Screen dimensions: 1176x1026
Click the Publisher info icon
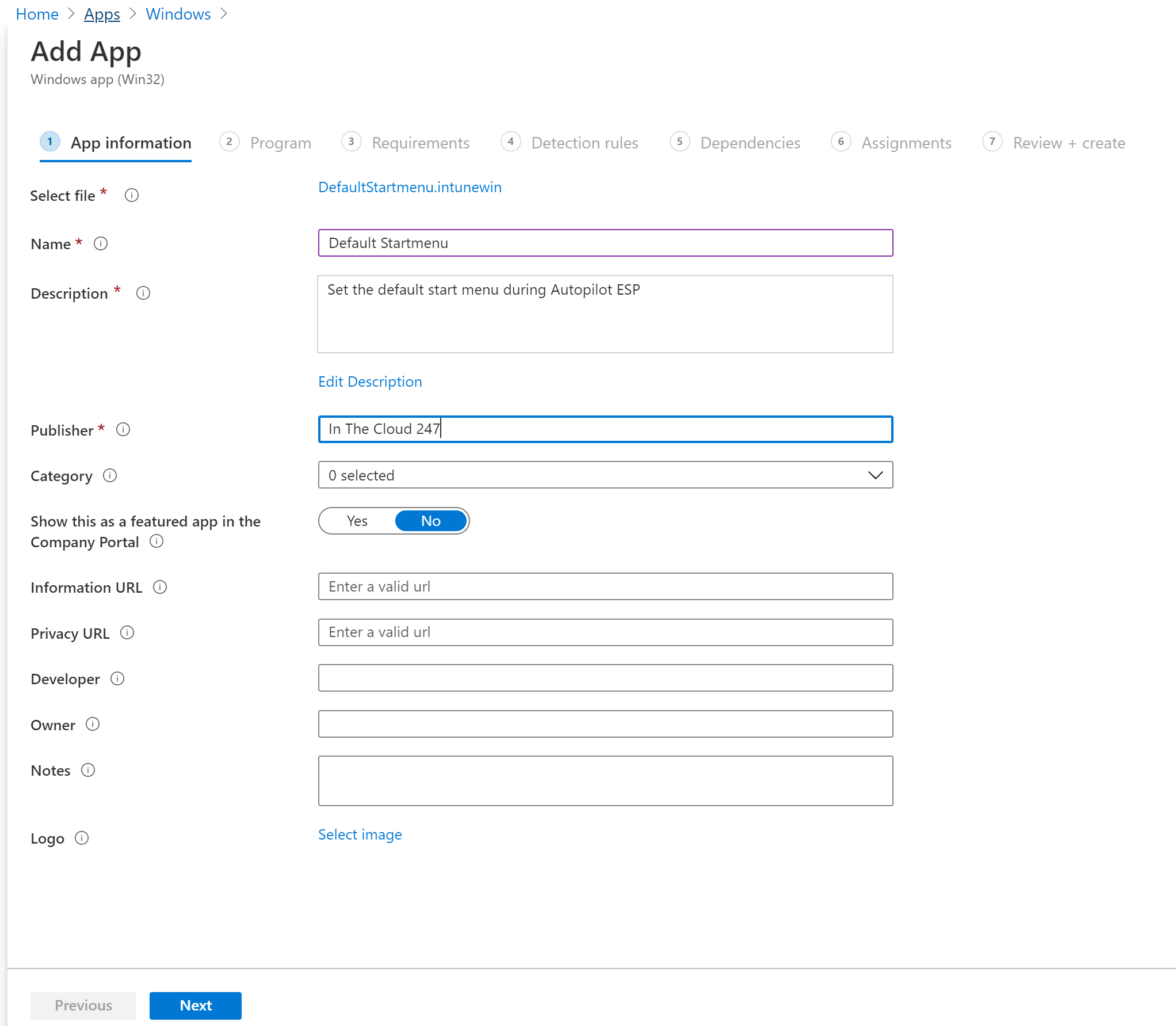coord(123,429)
